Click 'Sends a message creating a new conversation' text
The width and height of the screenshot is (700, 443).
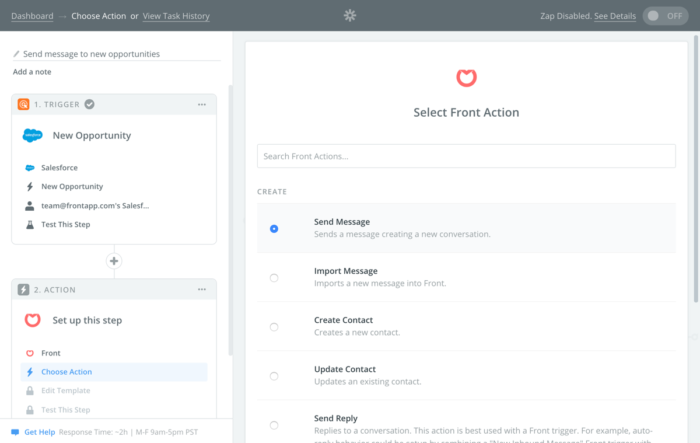point(402,234)
